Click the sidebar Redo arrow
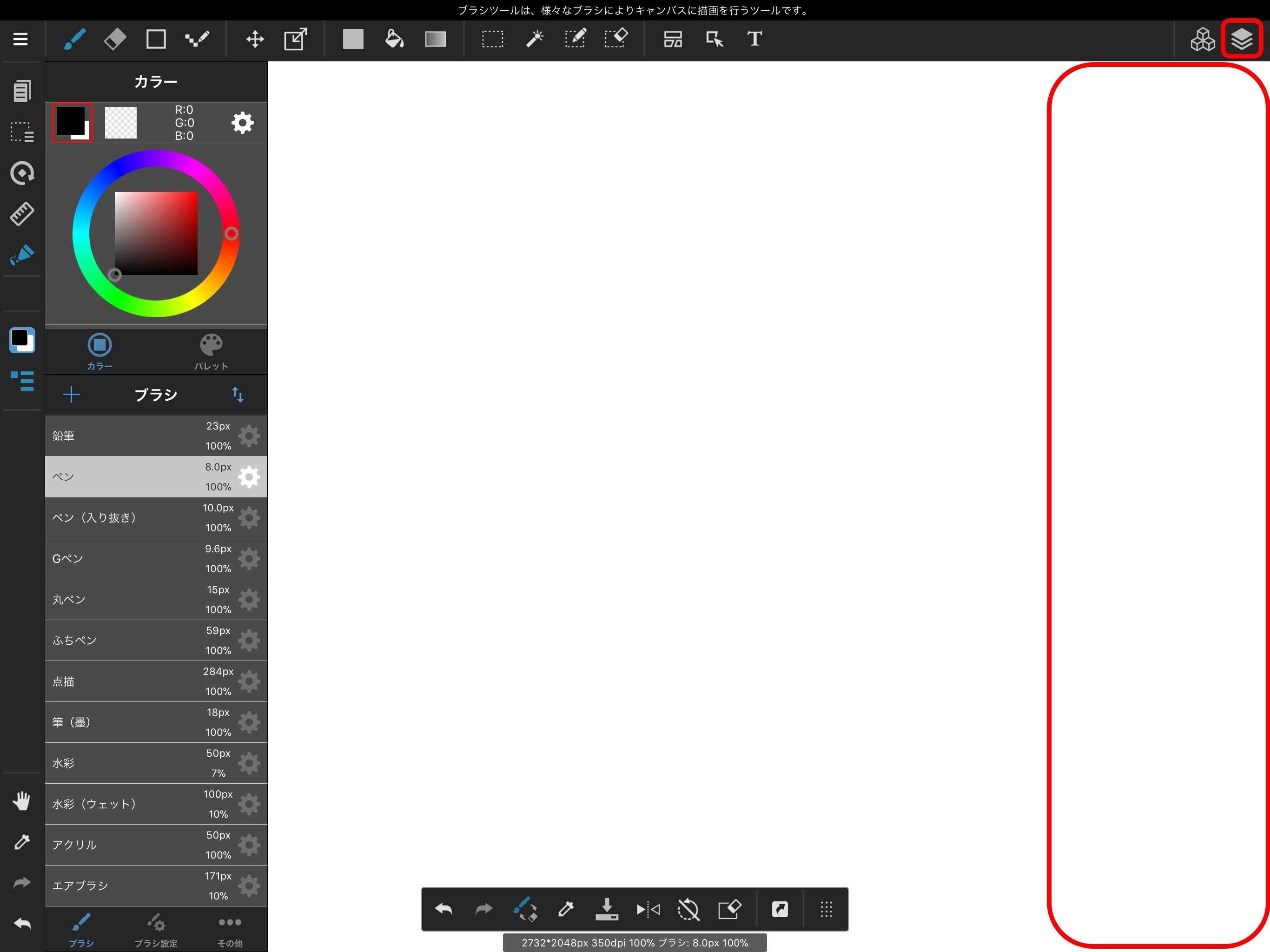Viewport: 1270px width, 952px height. click(x=22, y=883)
